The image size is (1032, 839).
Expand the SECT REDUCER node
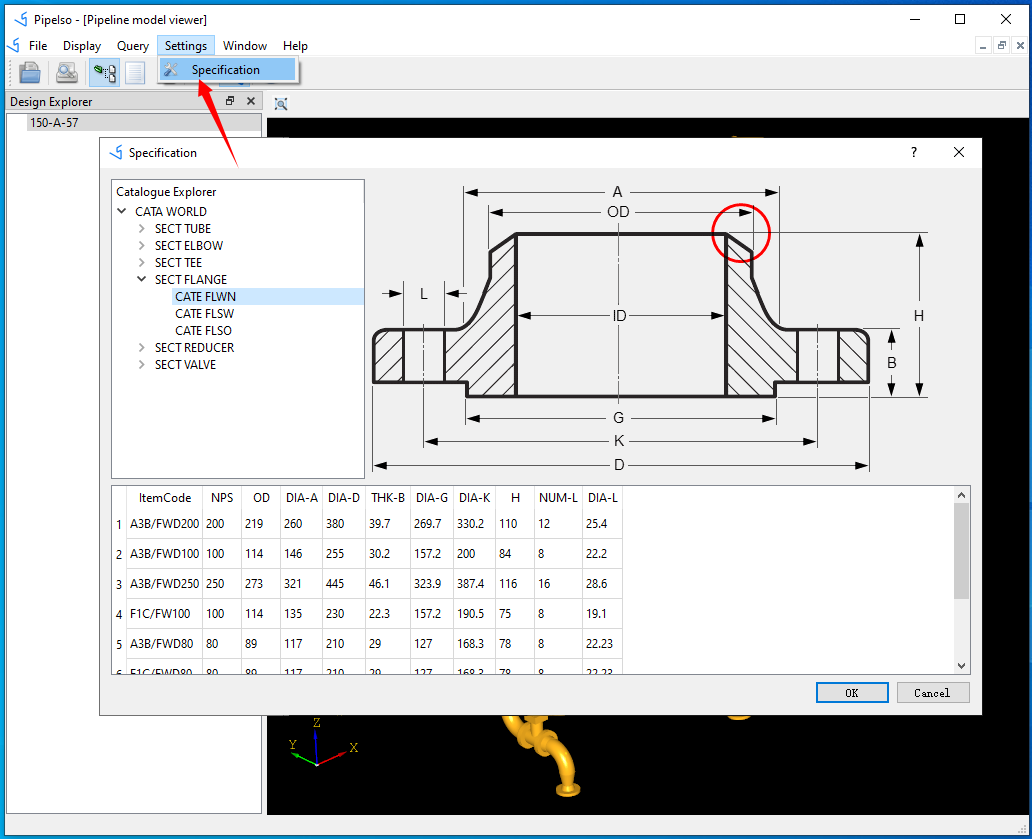coord(142,347)
